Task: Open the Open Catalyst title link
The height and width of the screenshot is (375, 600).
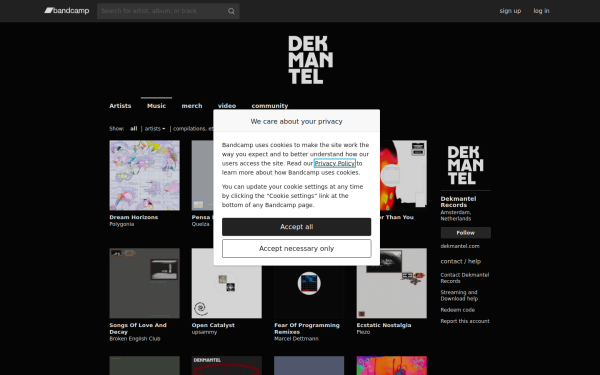Action: 213,325
